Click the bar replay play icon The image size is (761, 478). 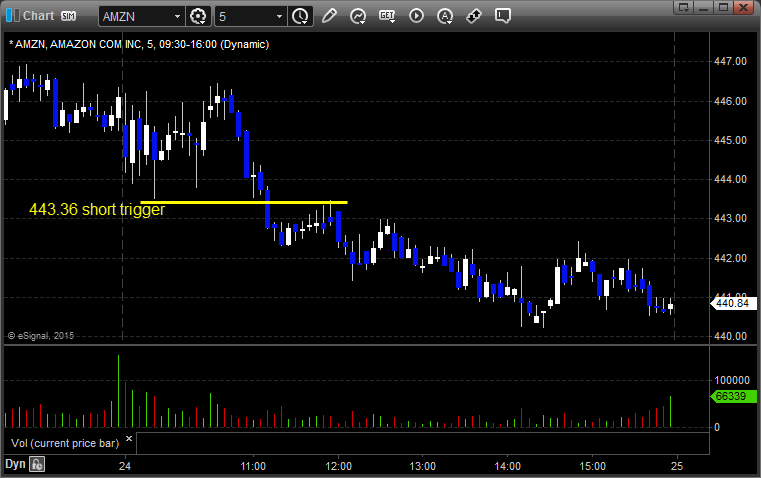point(416,16)
